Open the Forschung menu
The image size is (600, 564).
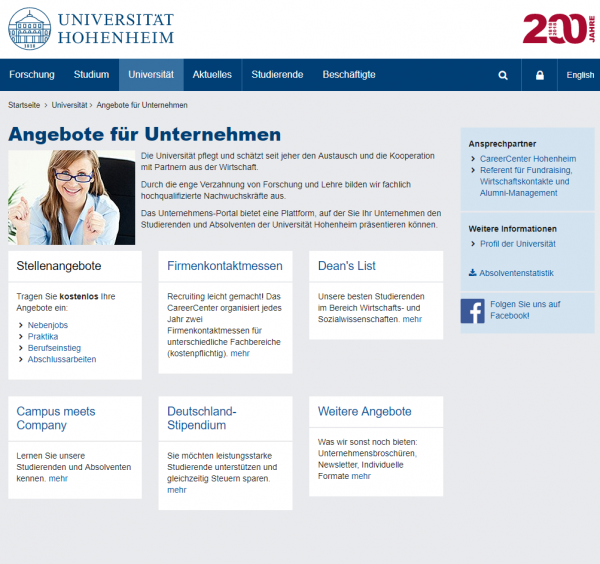[32, 75]
